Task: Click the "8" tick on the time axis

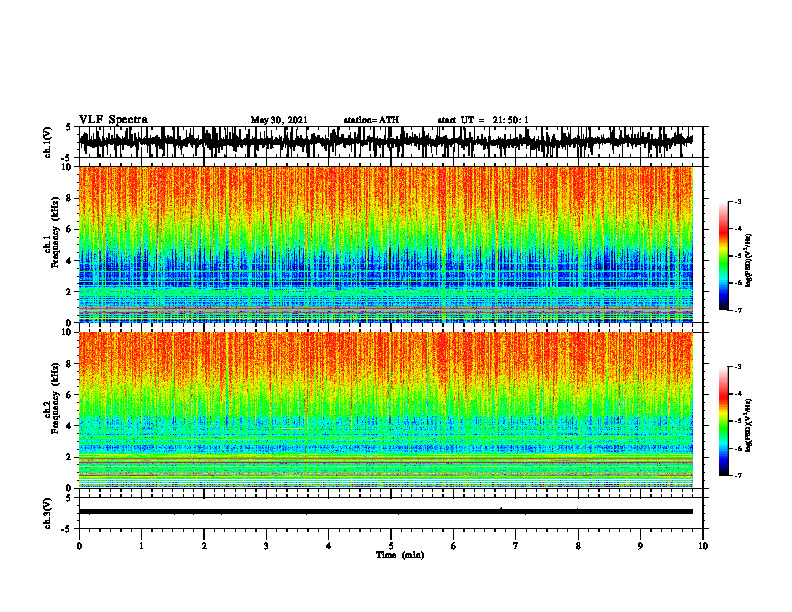Action: [578, 546]
